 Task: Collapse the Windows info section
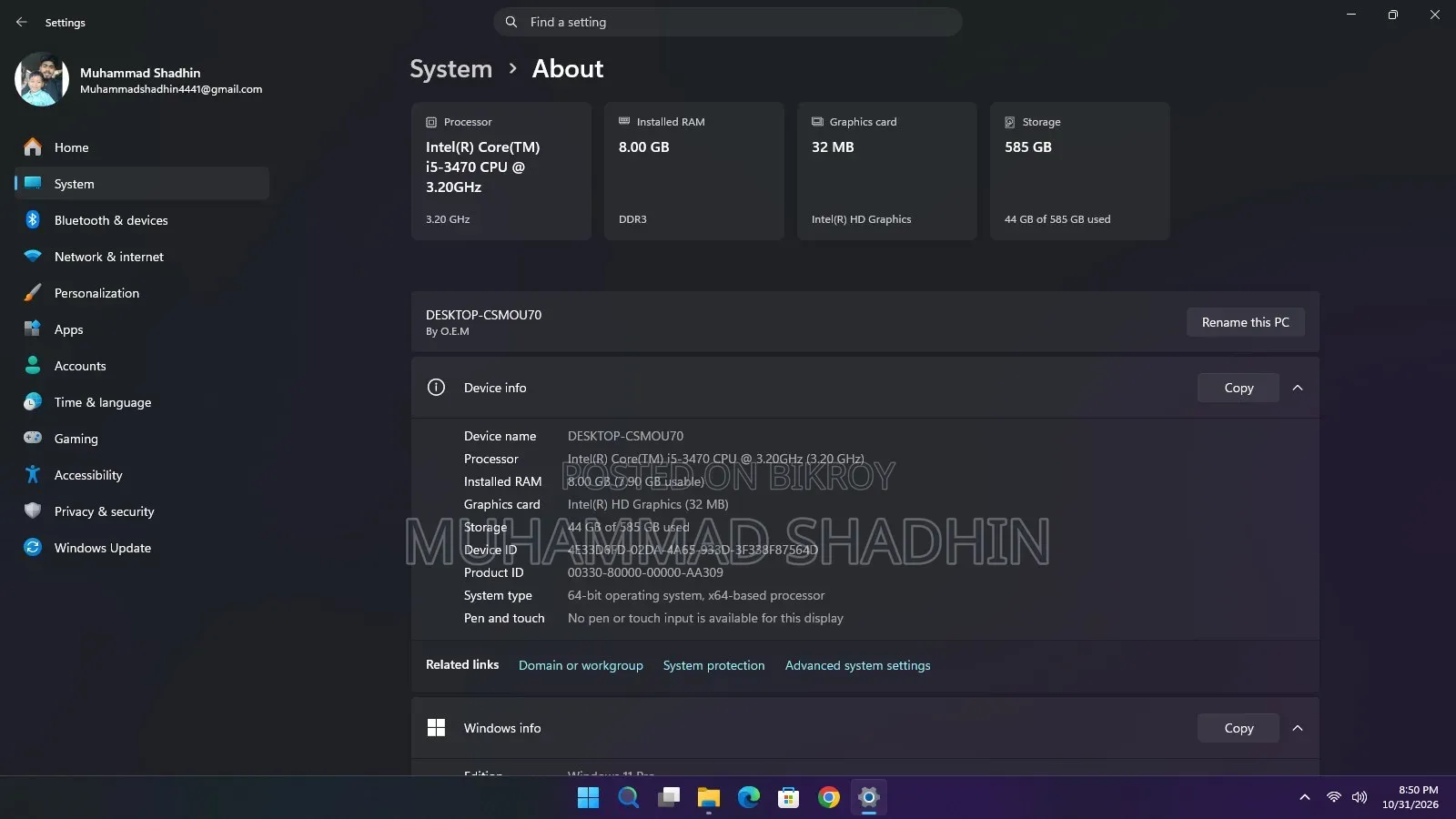pyautogui.click(x=1298, y=728)
